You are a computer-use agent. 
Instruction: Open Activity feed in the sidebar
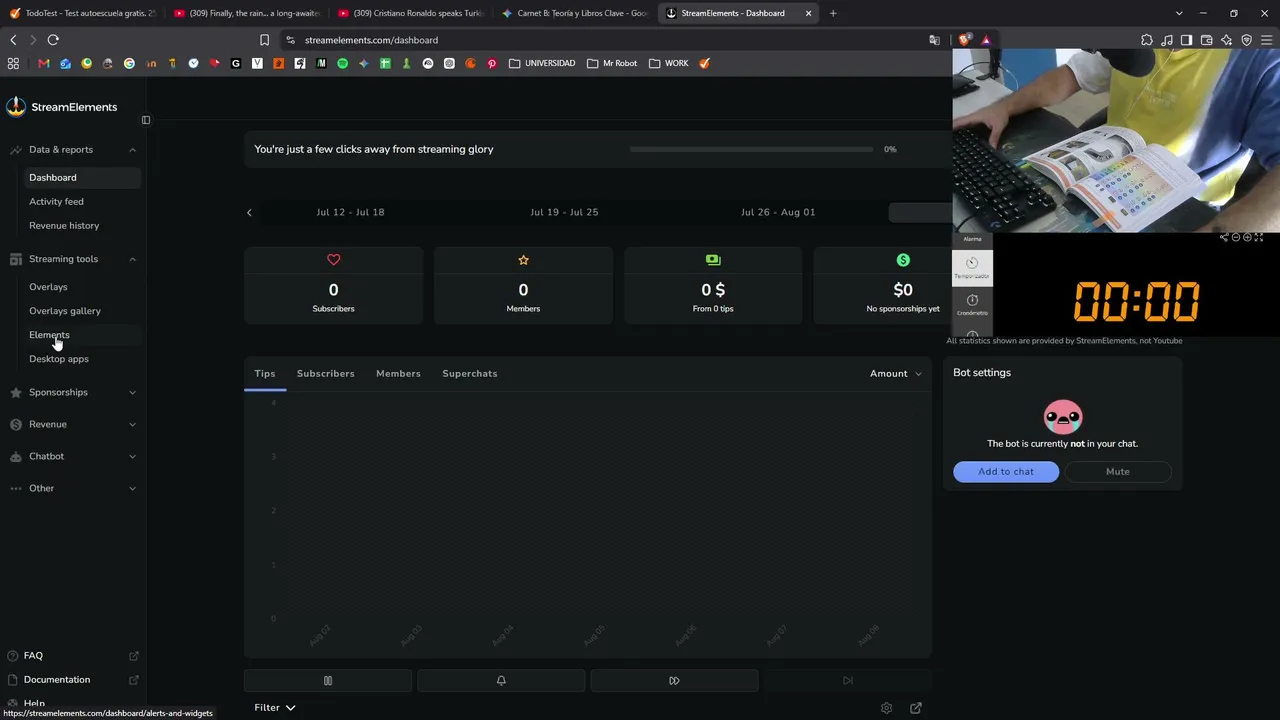tap(83, 202)
